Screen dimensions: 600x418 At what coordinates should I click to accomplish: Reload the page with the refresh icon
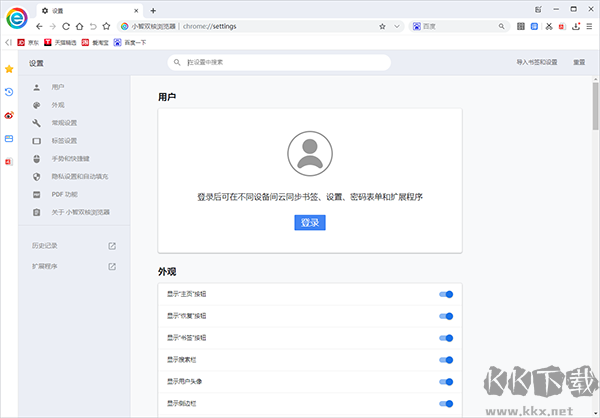coord(66,26)
